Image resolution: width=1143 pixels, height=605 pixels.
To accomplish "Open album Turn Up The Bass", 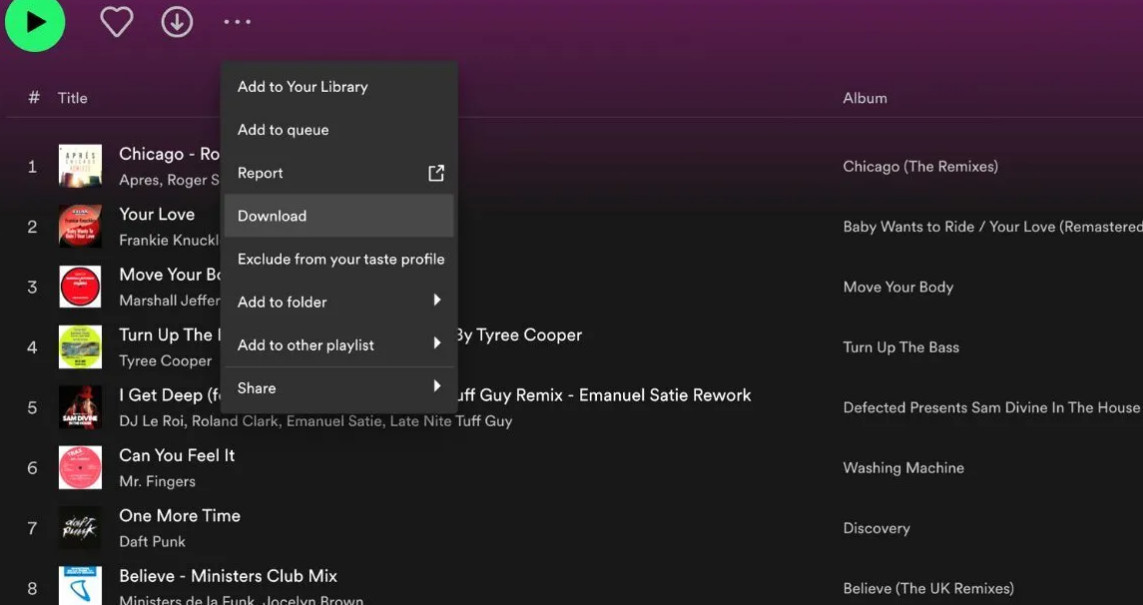I will [901, 348].
